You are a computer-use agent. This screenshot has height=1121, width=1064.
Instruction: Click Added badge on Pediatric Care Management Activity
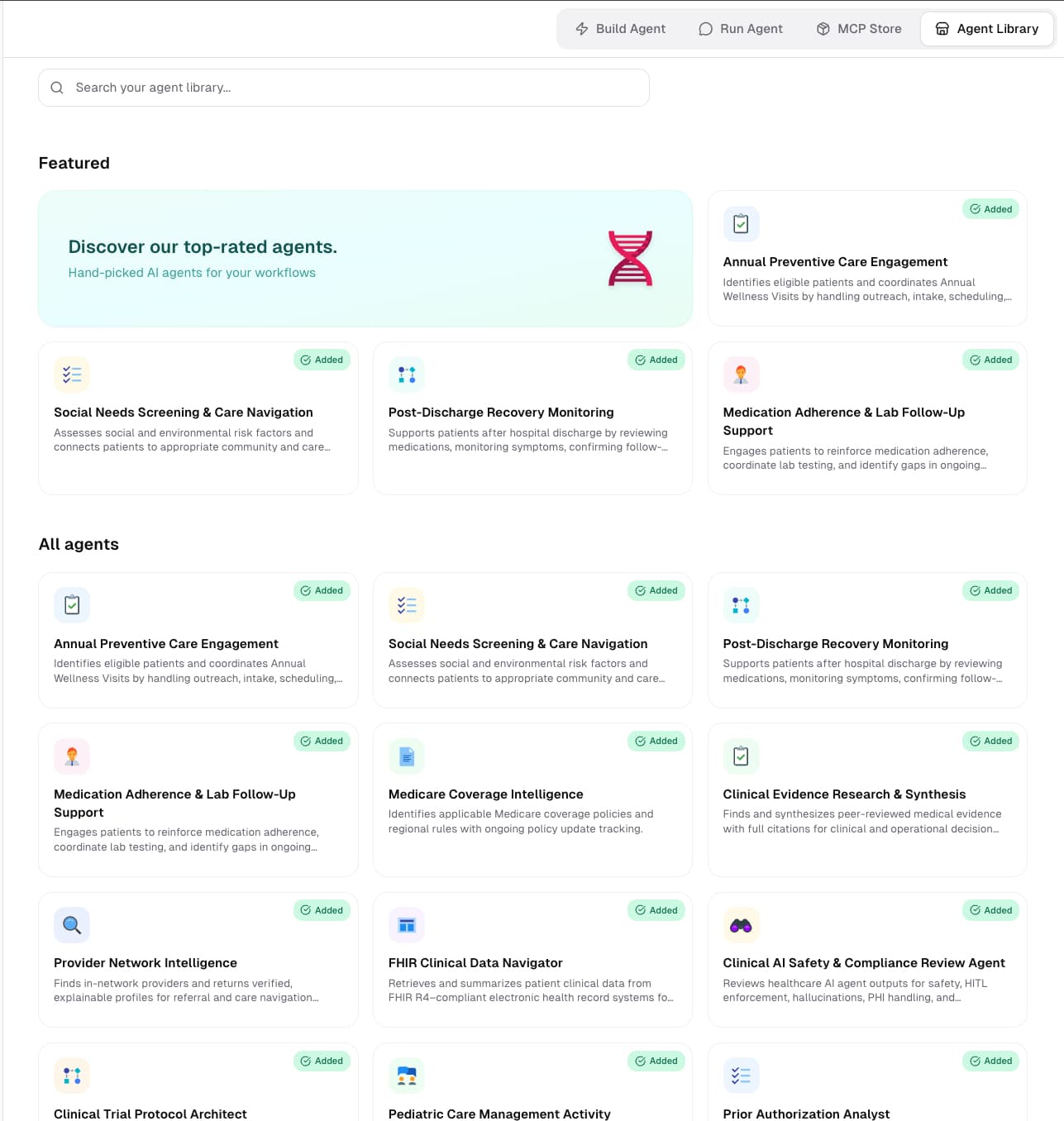656,1061
